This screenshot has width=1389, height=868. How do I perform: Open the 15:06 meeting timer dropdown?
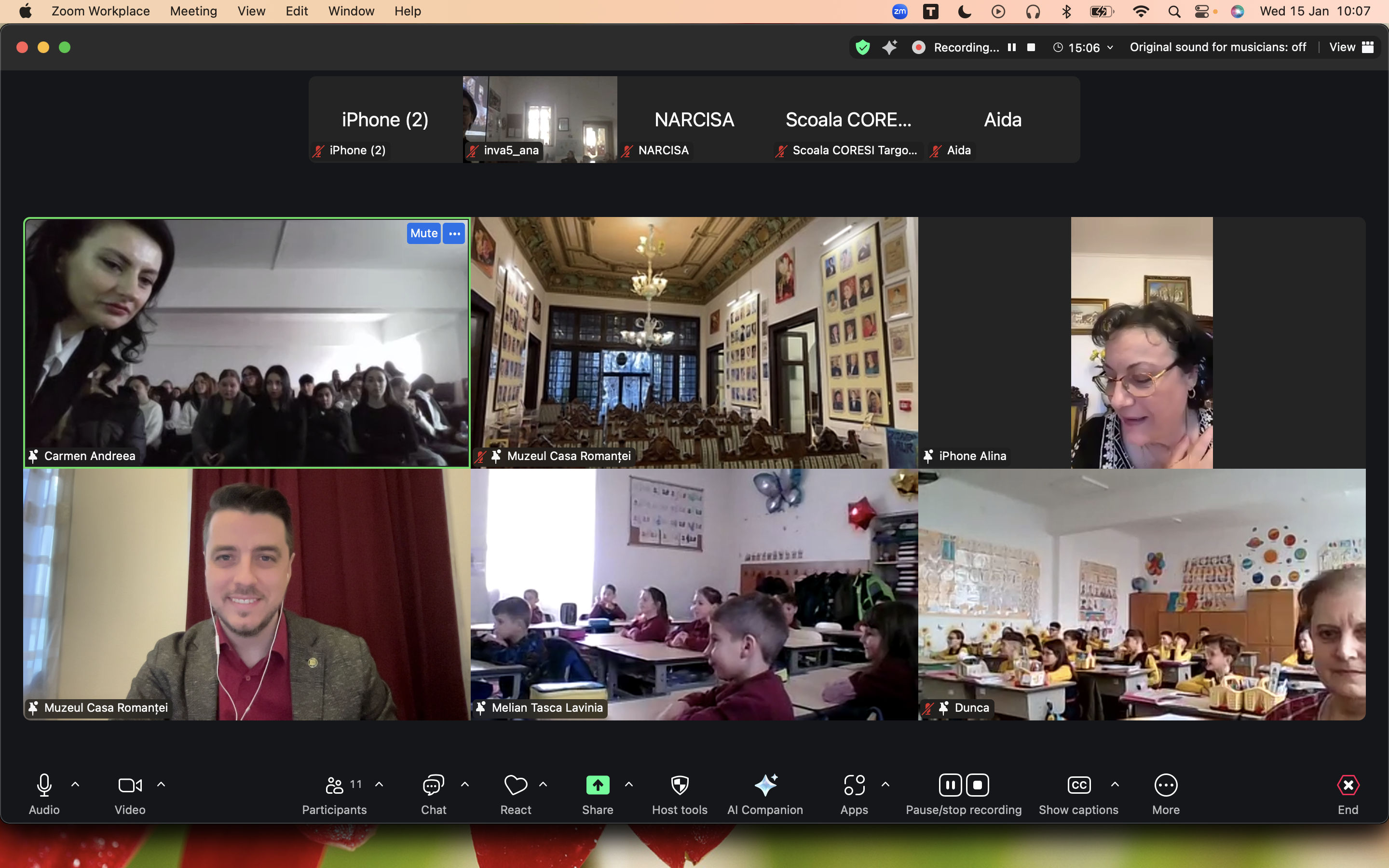point(1084,48)
